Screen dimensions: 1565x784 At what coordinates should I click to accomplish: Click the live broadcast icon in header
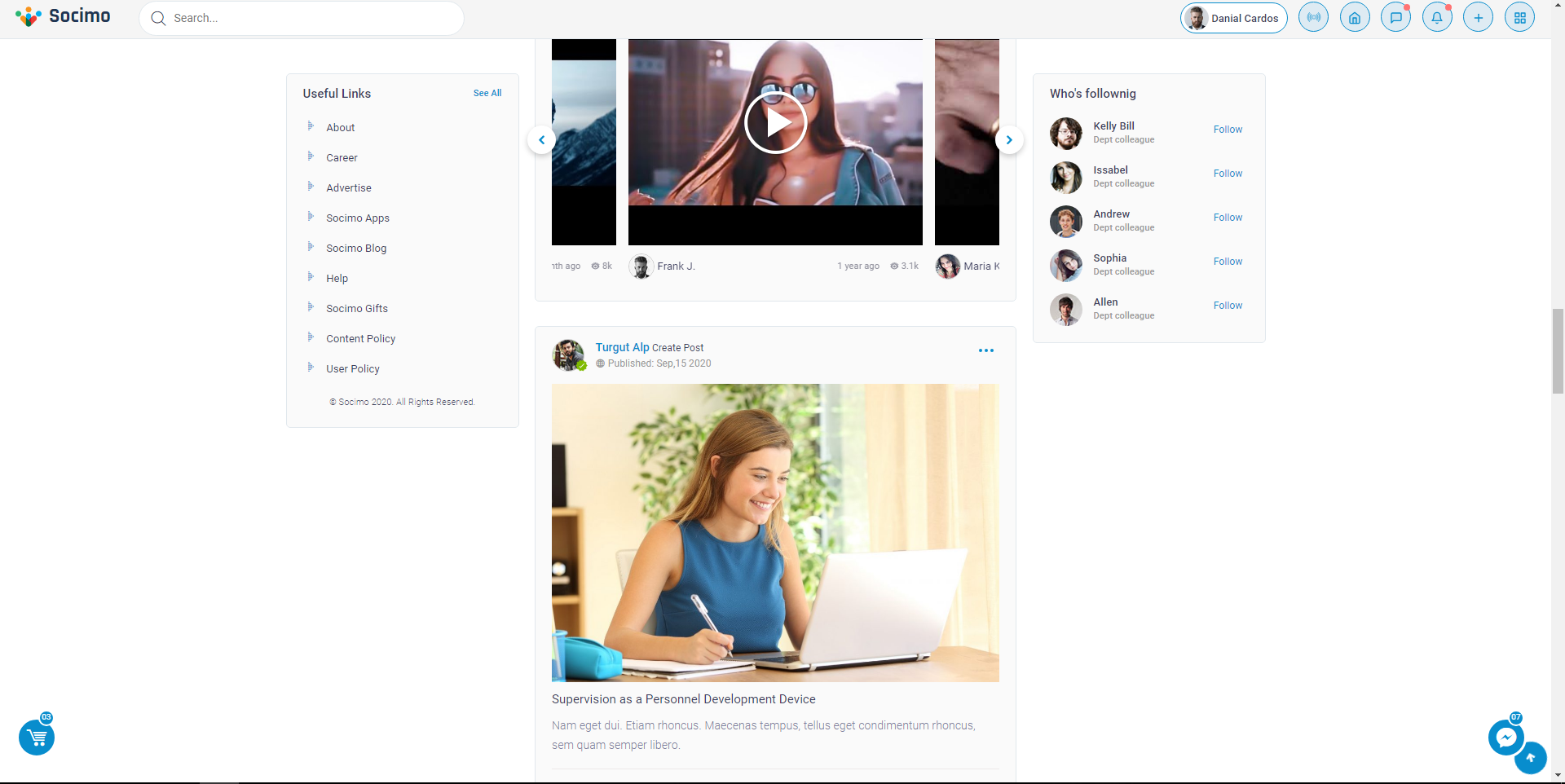1313,17
